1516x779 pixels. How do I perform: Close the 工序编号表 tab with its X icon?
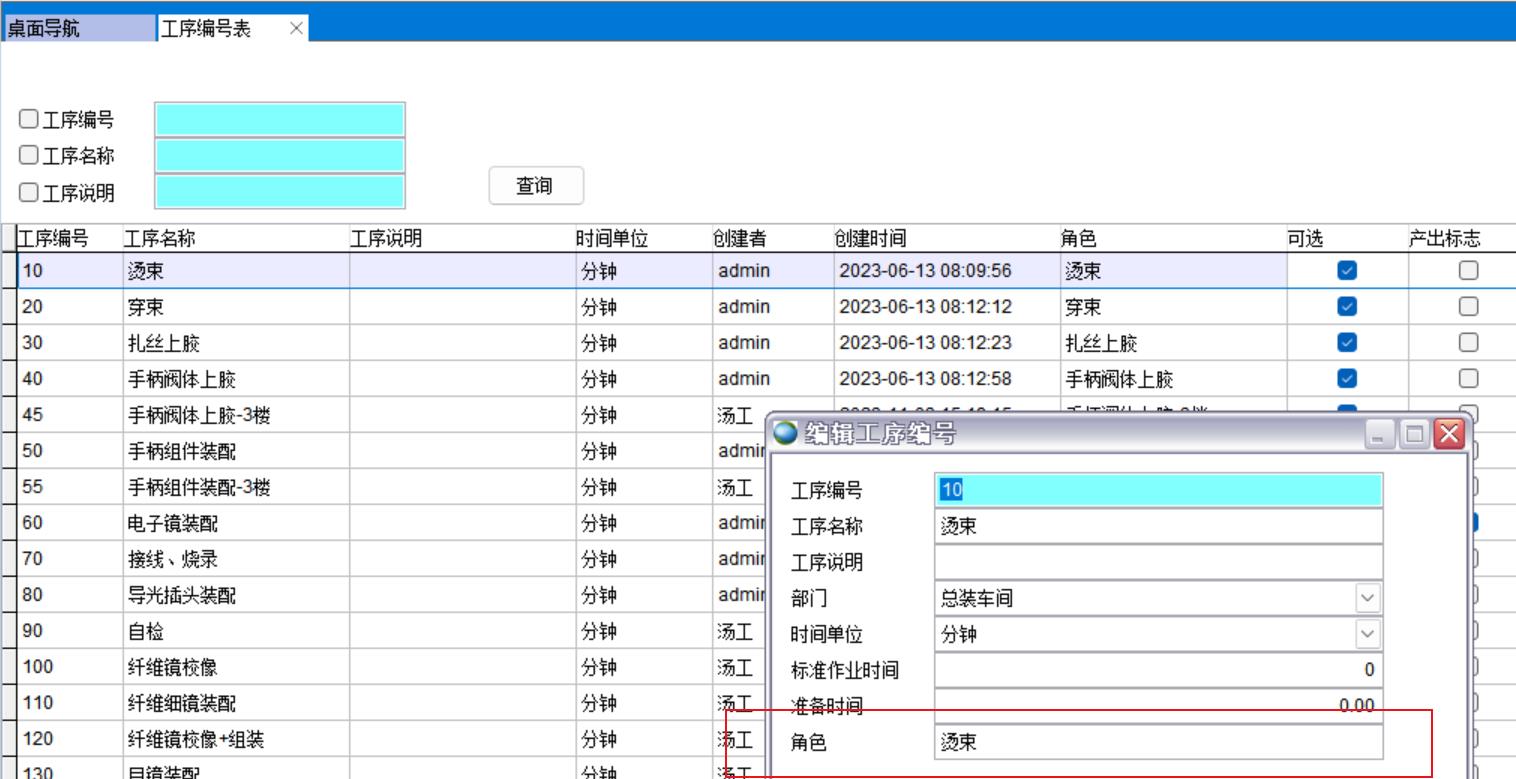coord(295,29)
